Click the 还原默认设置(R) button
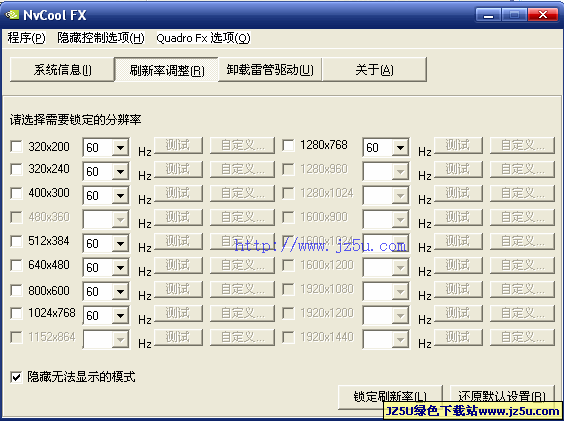The width and height of the screenshot is (564, 421). 501,397
